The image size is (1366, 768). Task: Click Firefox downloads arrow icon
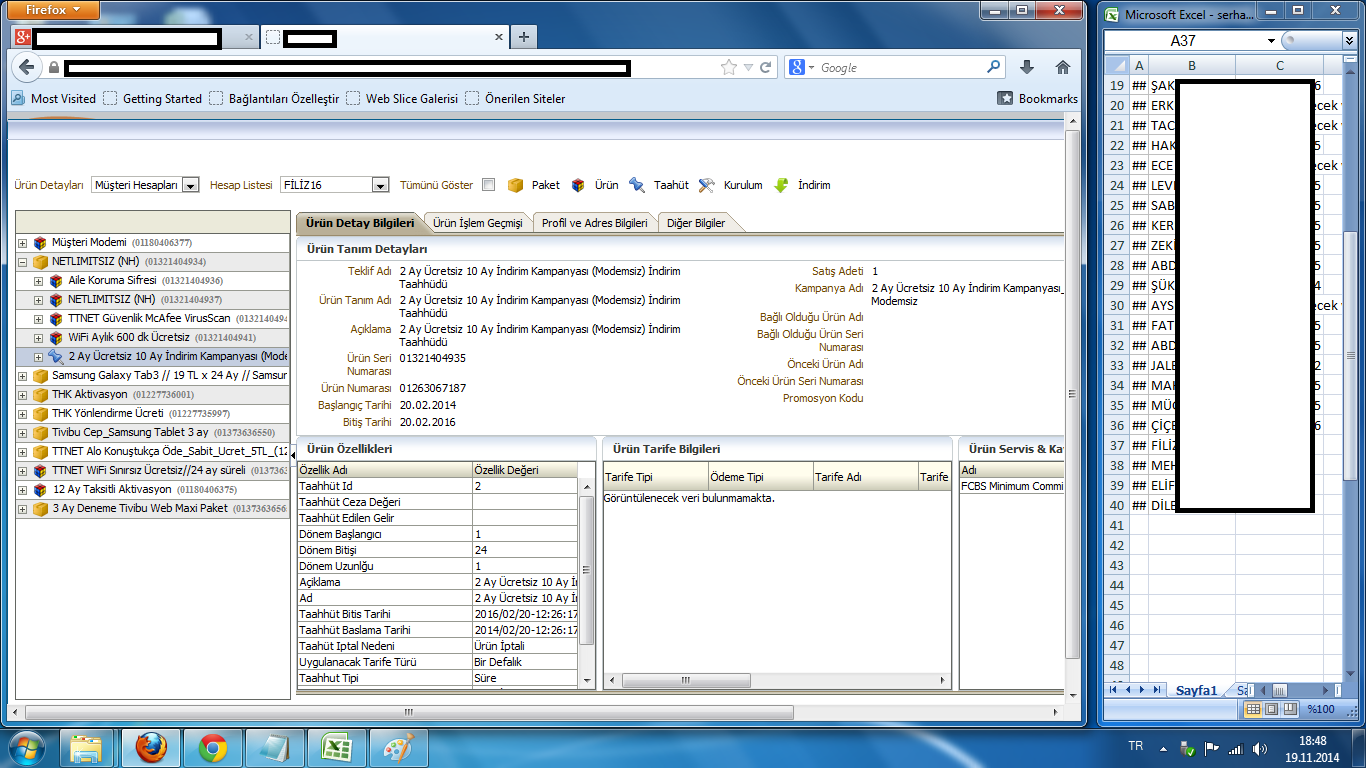(1026, 67)
